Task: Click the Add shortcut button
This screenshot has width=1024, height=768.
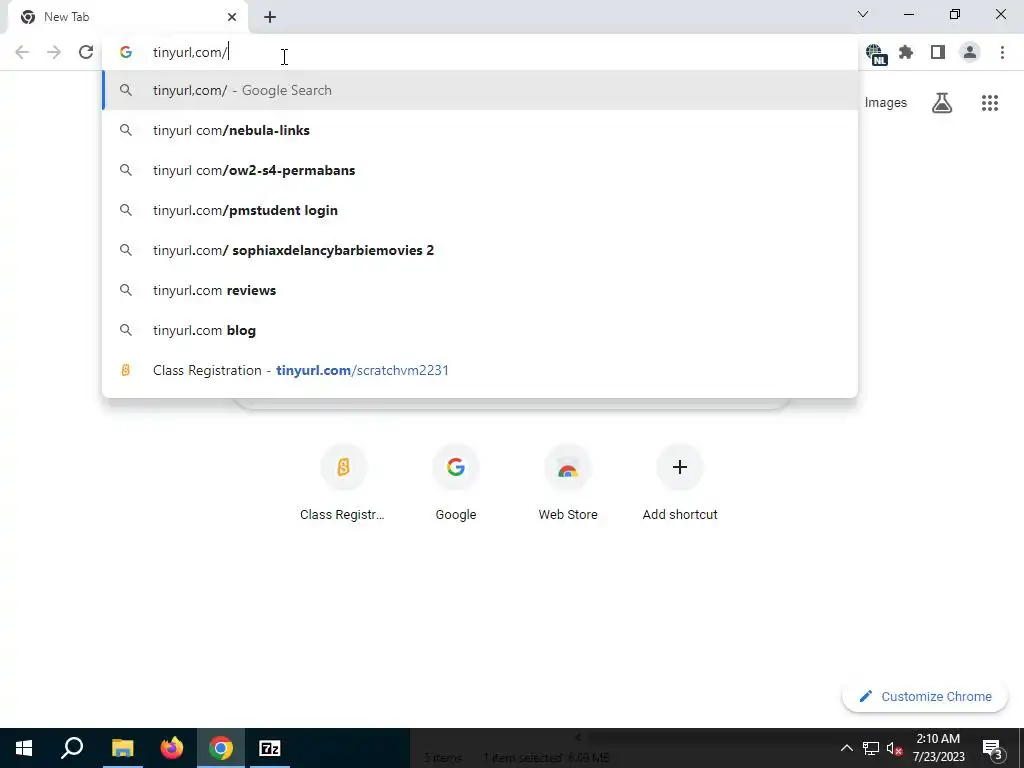Action: pos(680,483)
